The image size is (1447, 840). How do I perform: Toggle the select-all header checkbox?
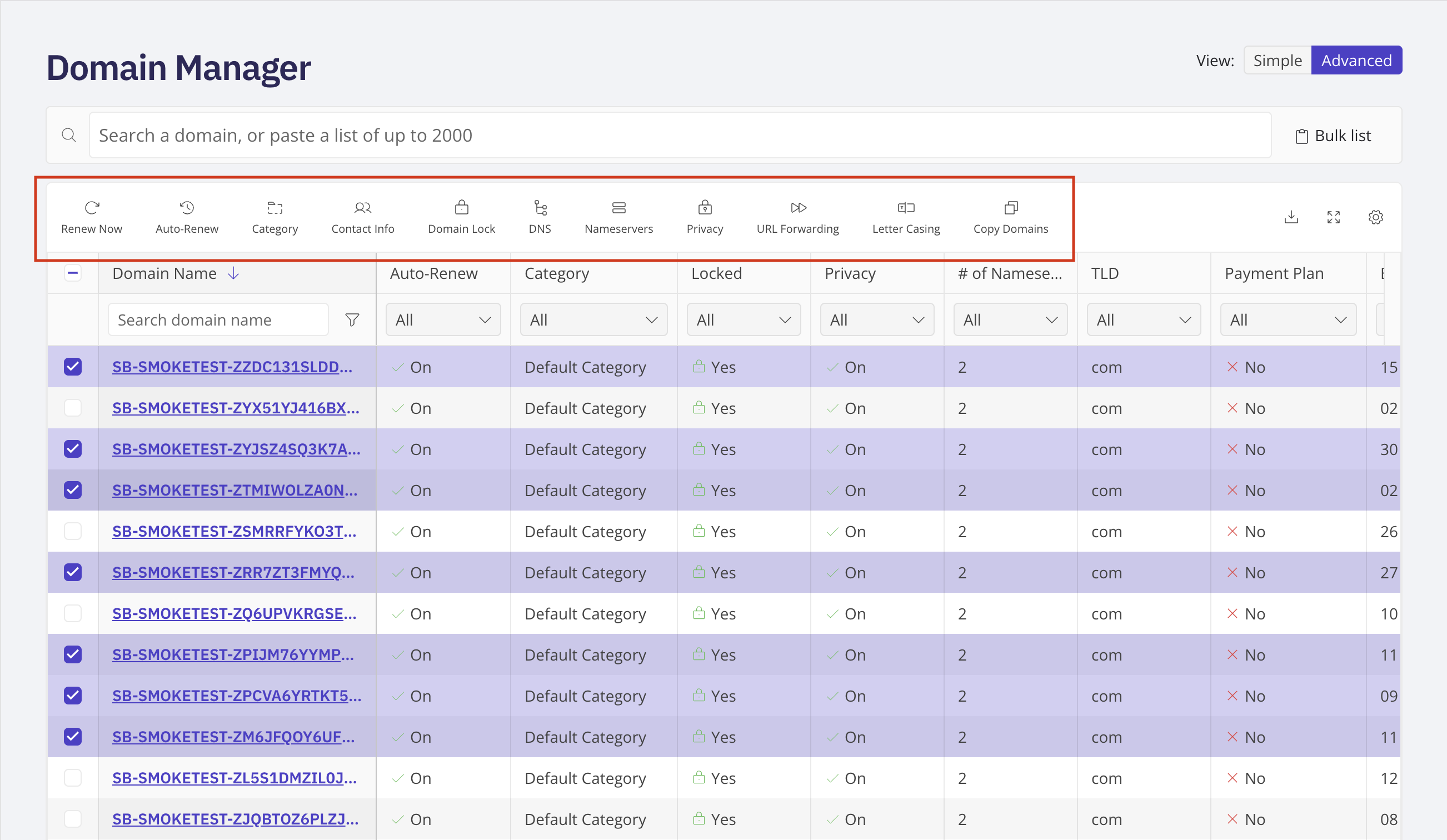click(x=73, y=273)
